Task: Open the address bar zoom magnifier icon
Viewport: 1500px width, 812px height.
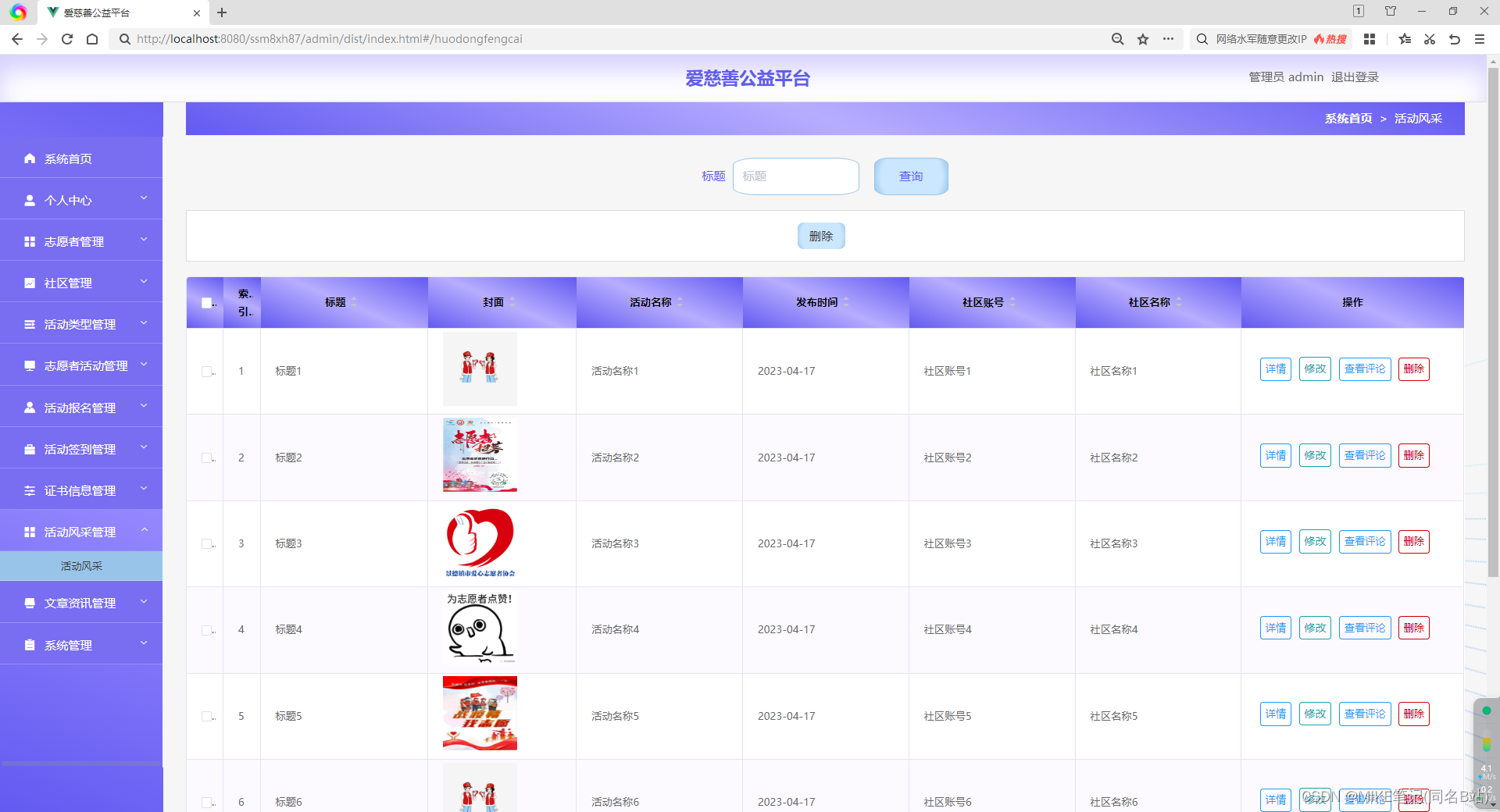Action: point(1118,39)
